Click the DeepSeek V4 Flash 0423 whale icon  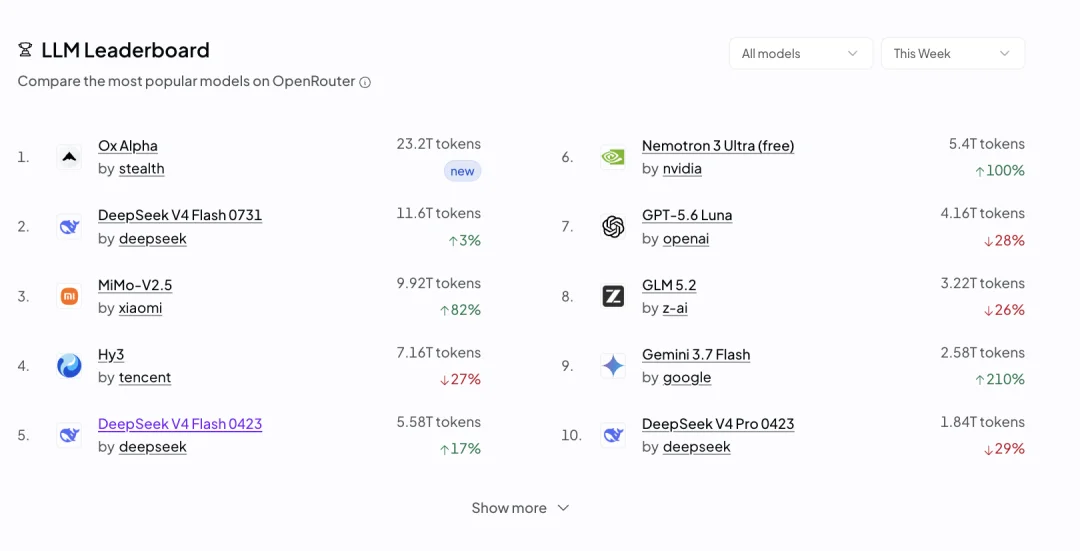(x=69, y=435)
